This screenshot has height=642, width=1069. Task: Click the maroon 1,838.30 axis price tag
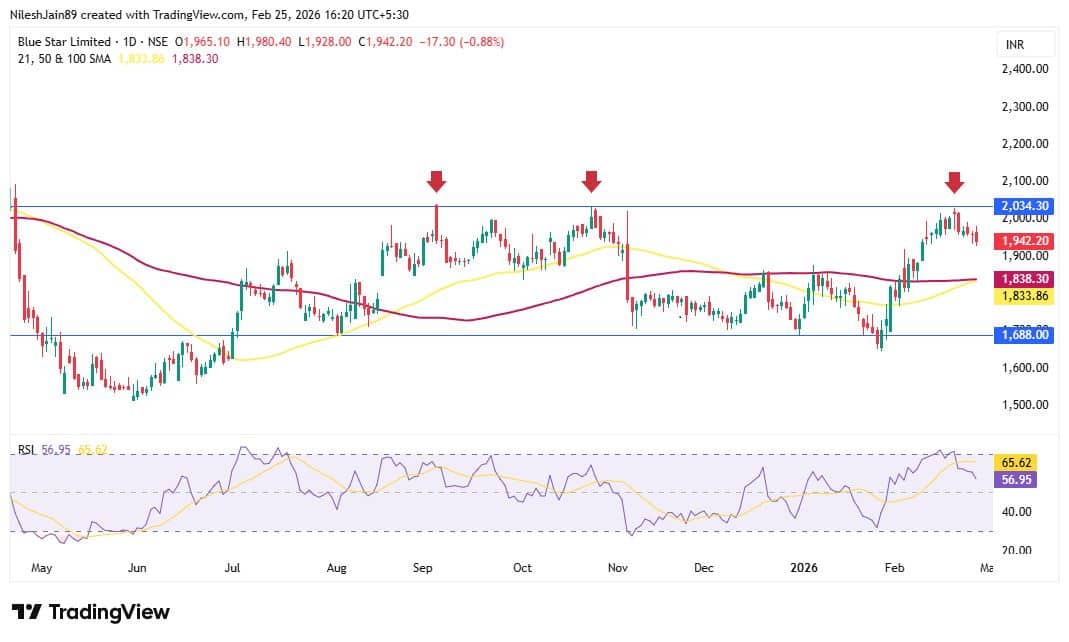1024,279
